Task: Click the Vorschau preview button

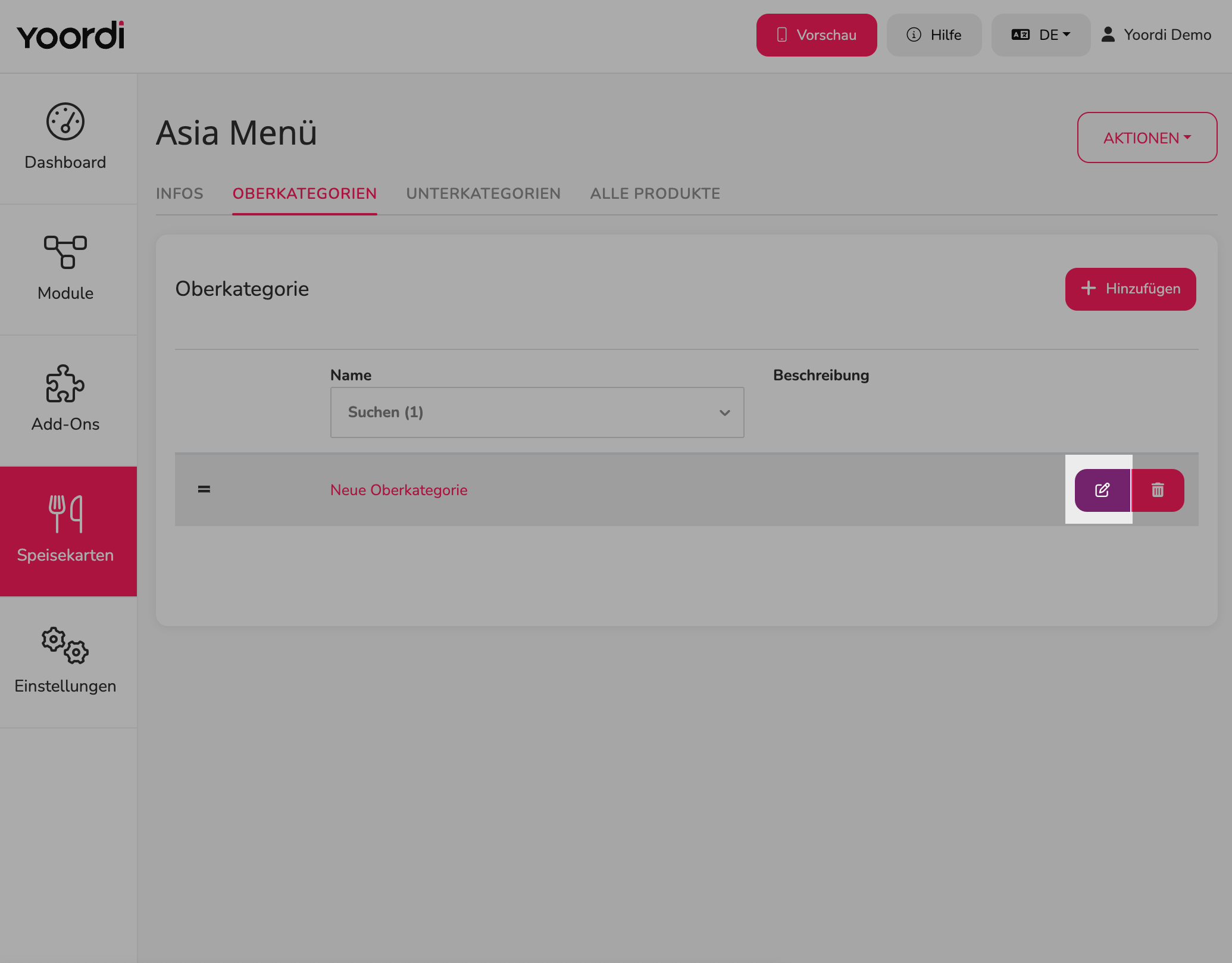Action: click(x=817, y=35)
